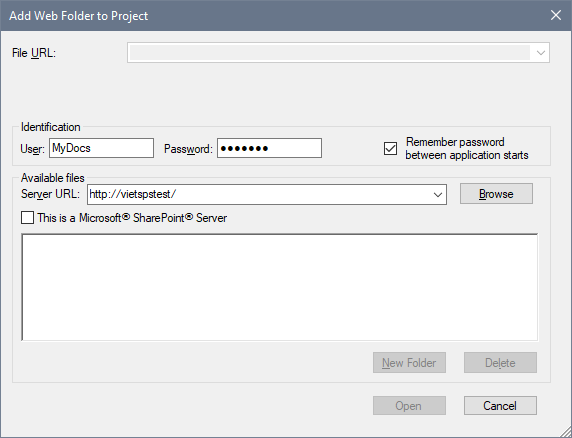Uncheck Remember password between application starts

(x=390, y=148)
